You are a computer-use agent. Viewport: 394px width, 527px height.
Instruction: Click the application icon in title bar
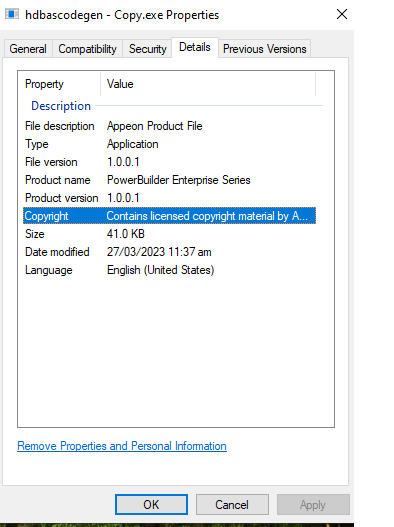(12, 14)
